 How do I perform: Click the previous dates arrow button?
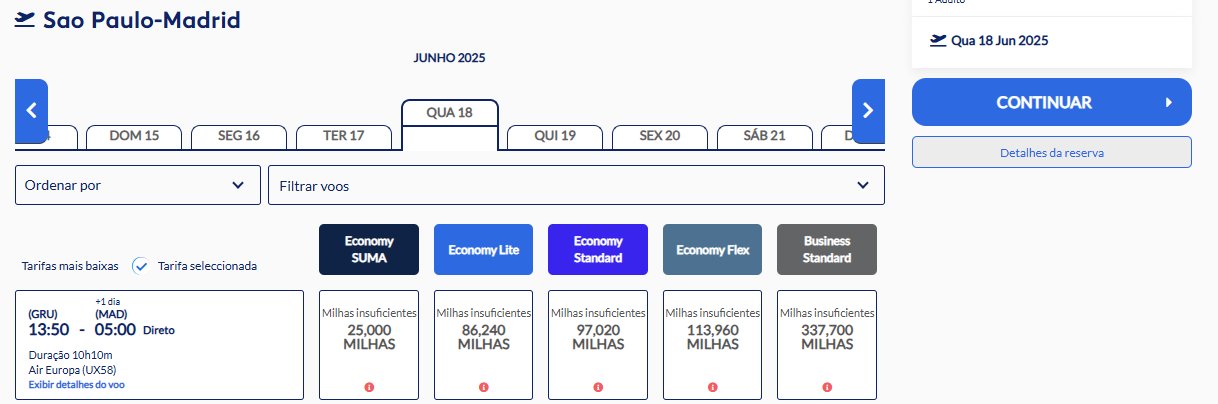31,110
